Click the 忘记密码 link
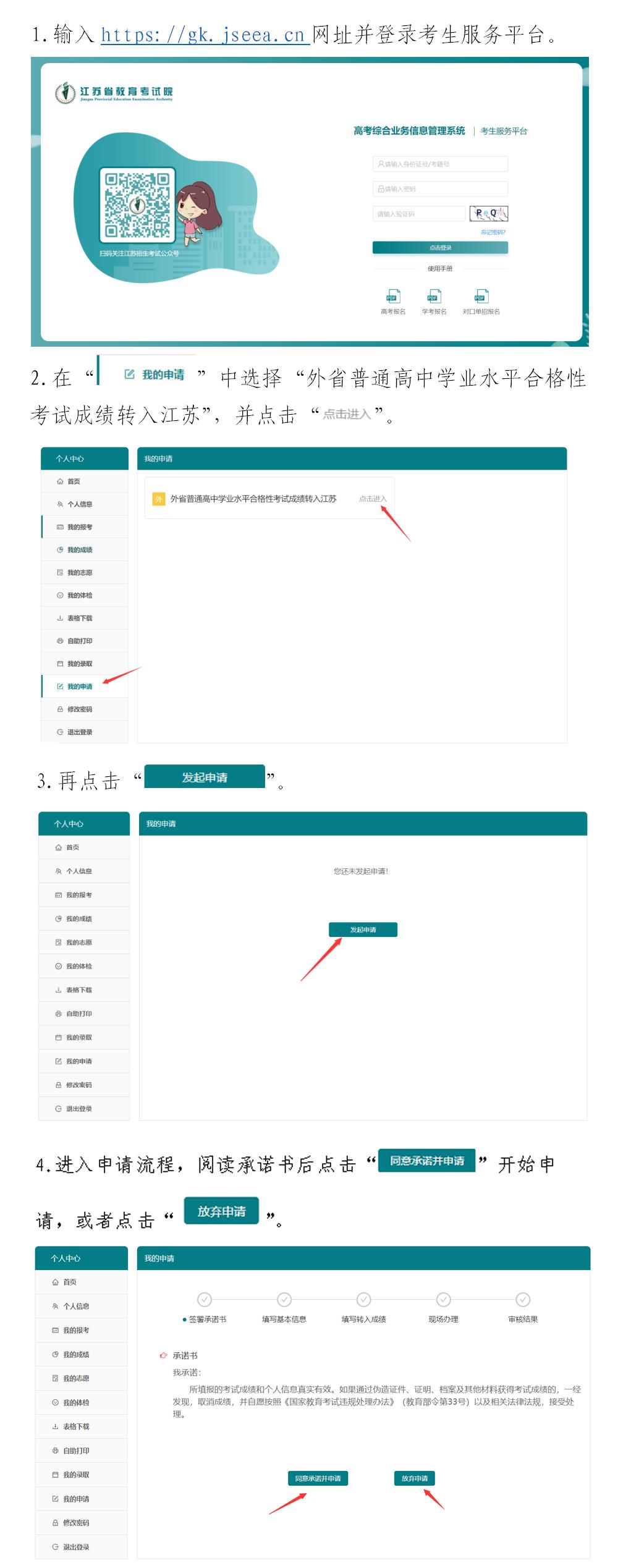 pyautogui.click(x=493, y=232)
